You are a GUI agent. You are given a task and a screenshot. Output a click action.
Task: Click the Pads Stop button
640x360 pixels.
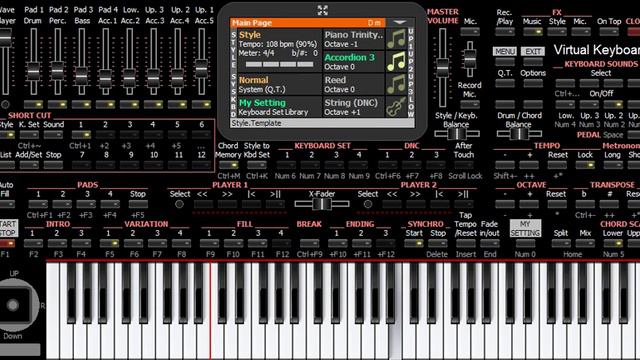click(x=138, y=204)
